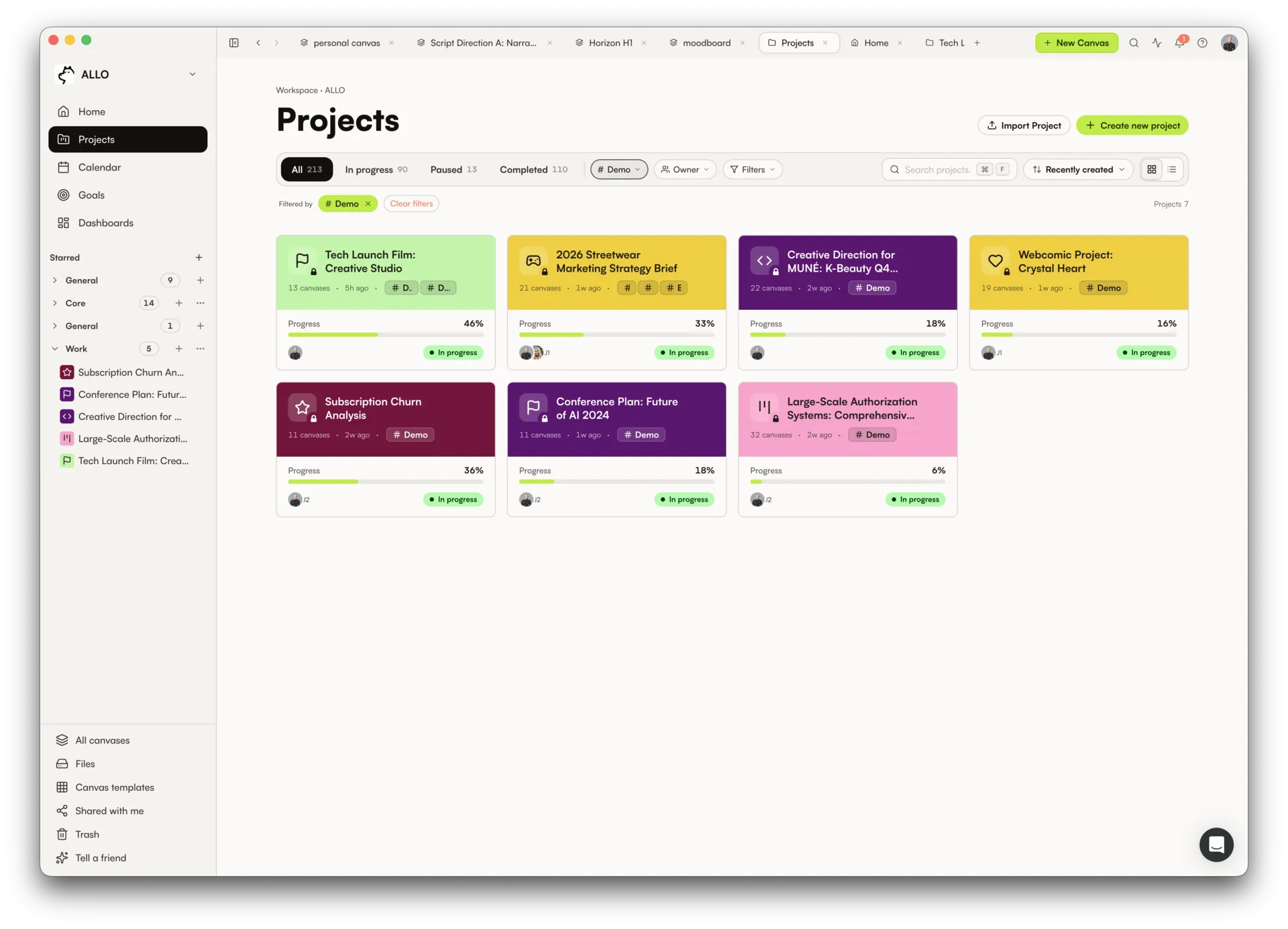Click Large-Scale Authorization progress bar
1288x929 pixels.
(848, 482)
